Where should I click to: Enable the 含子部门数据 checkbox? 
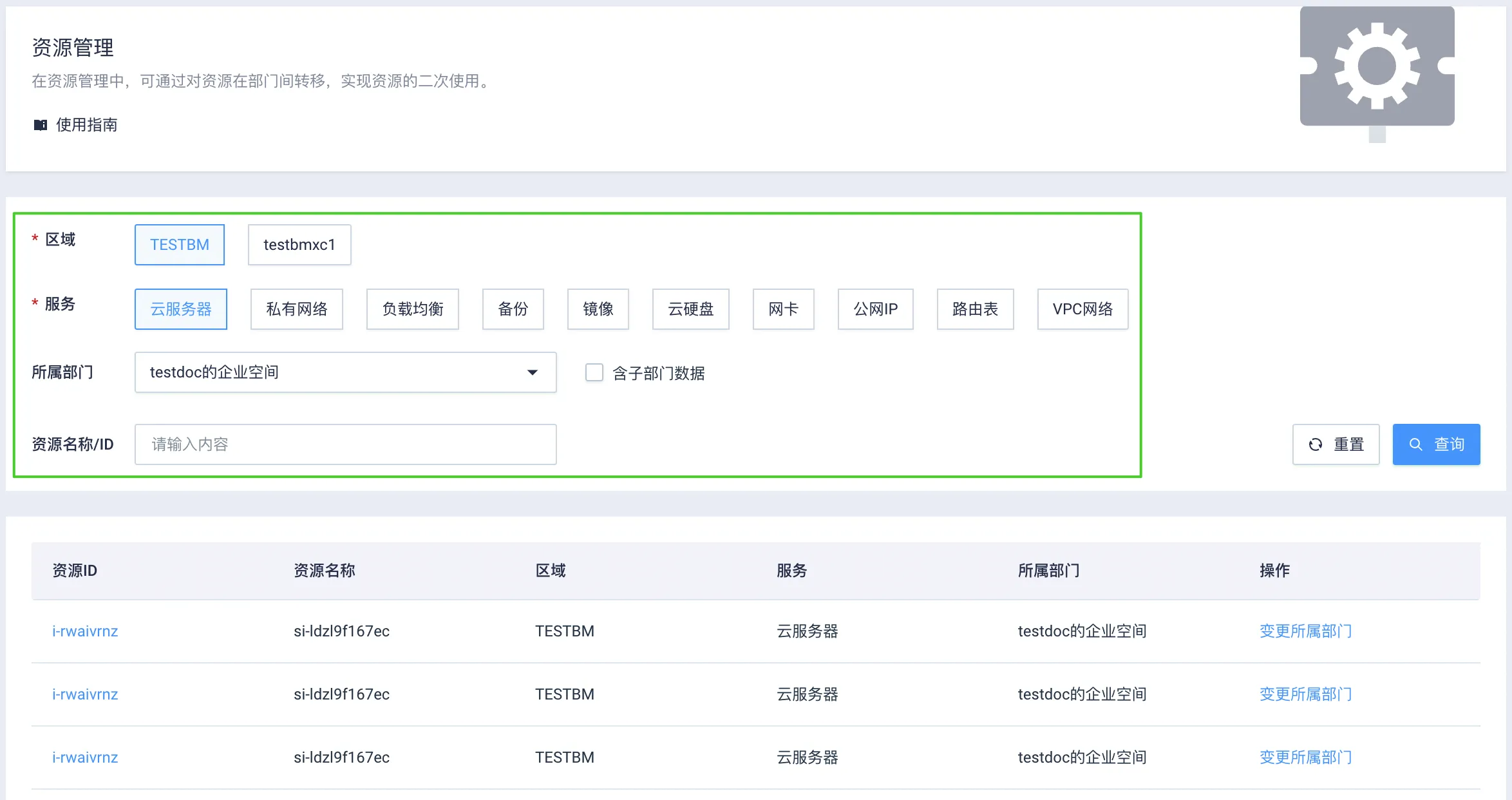[x=593, y=372]
